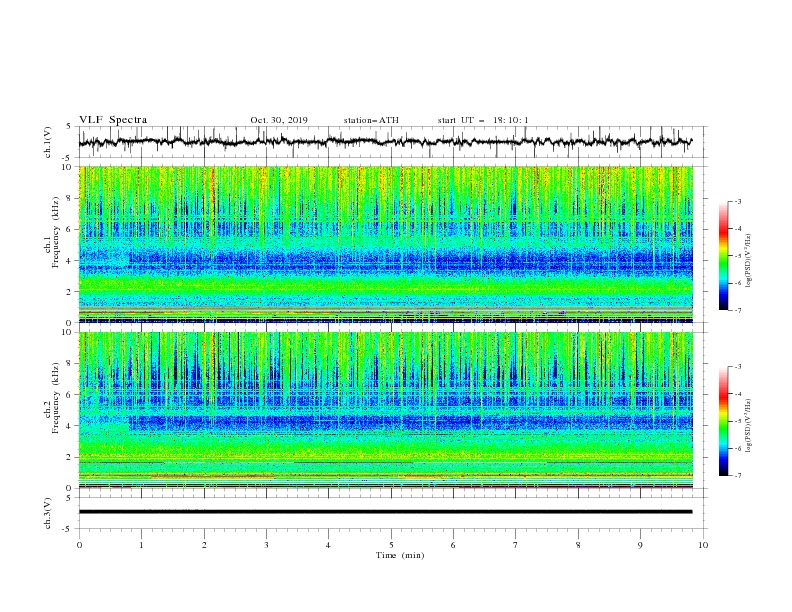Click the ch.2 spectrogram plot area

click(x=386, y=410)
